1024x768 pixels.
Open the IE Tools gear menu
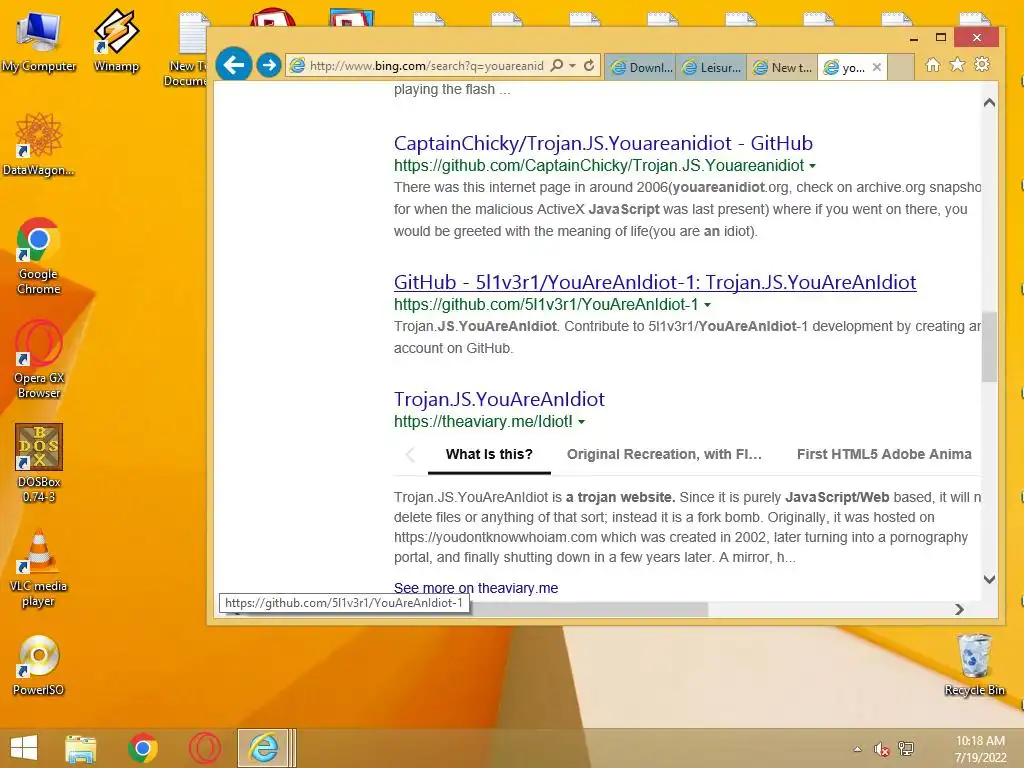(x=982, y=64)
